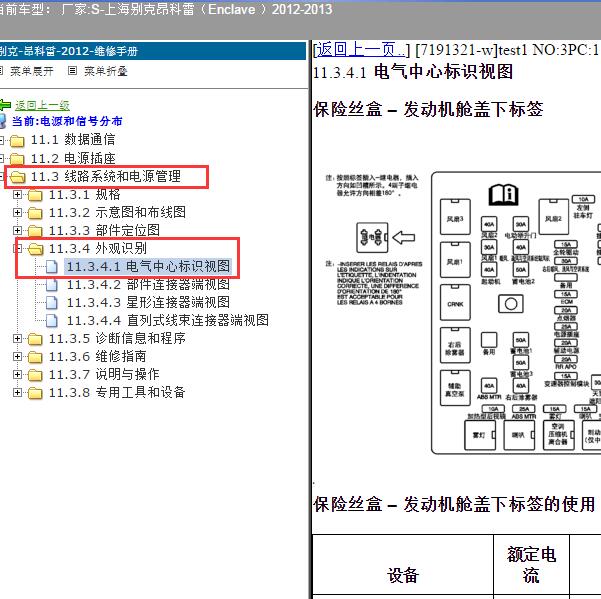
Task: Select 11.3.2 示意图和布线图 label
Action: click(117, 212)
